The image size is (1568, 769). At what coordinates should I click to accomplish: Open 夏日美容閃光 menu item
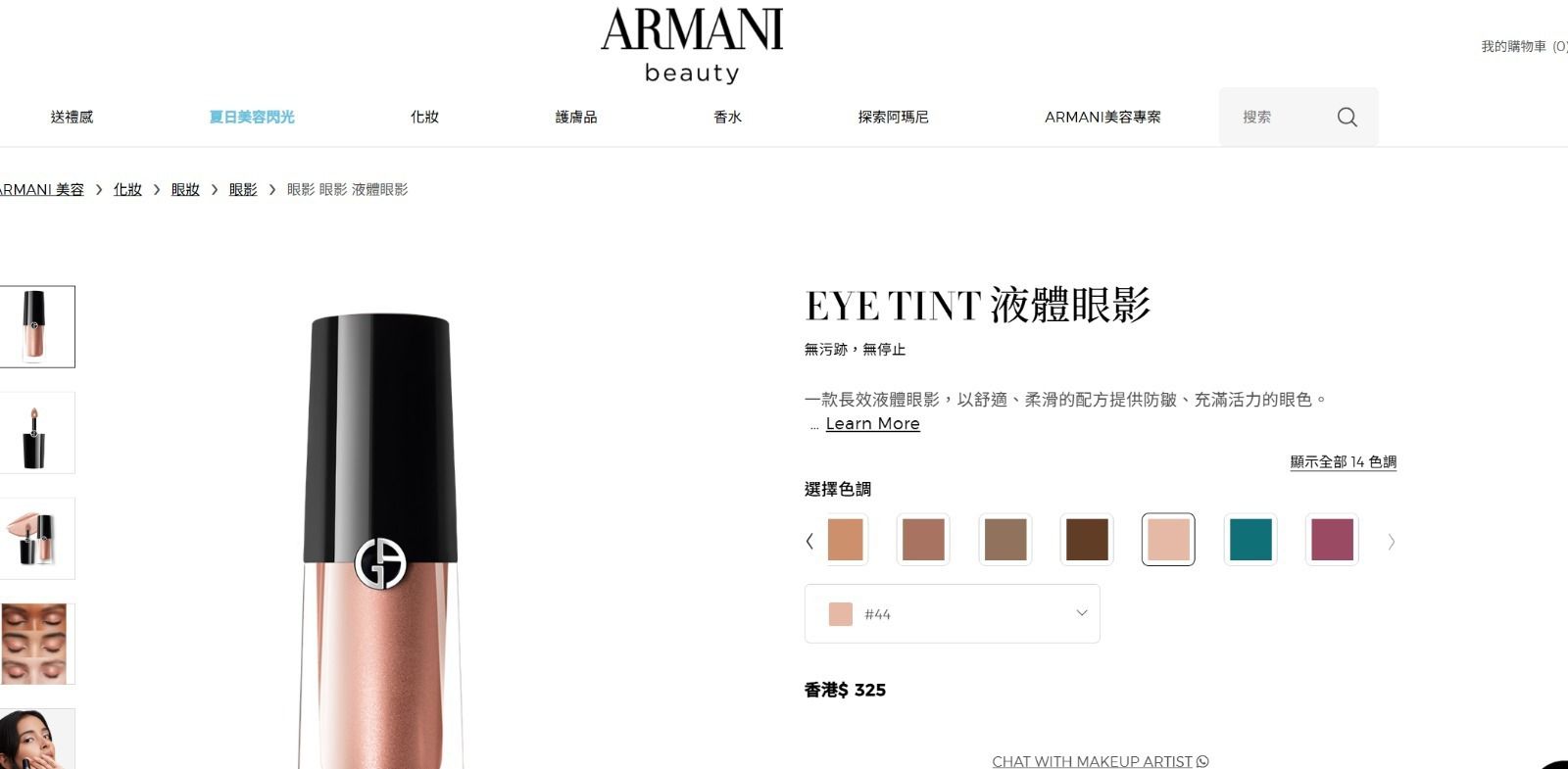pyautogui.click(x=252, y=117)
